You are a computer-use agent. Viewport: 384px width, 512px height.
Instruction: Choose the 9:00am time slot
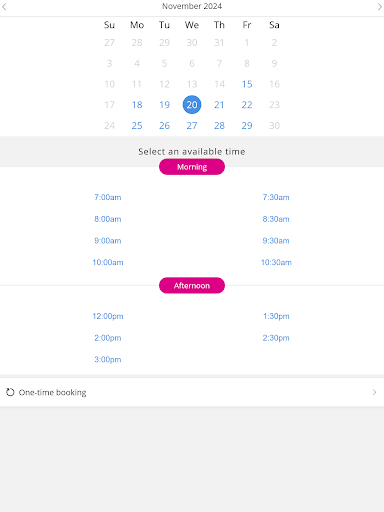coord(108,241)
